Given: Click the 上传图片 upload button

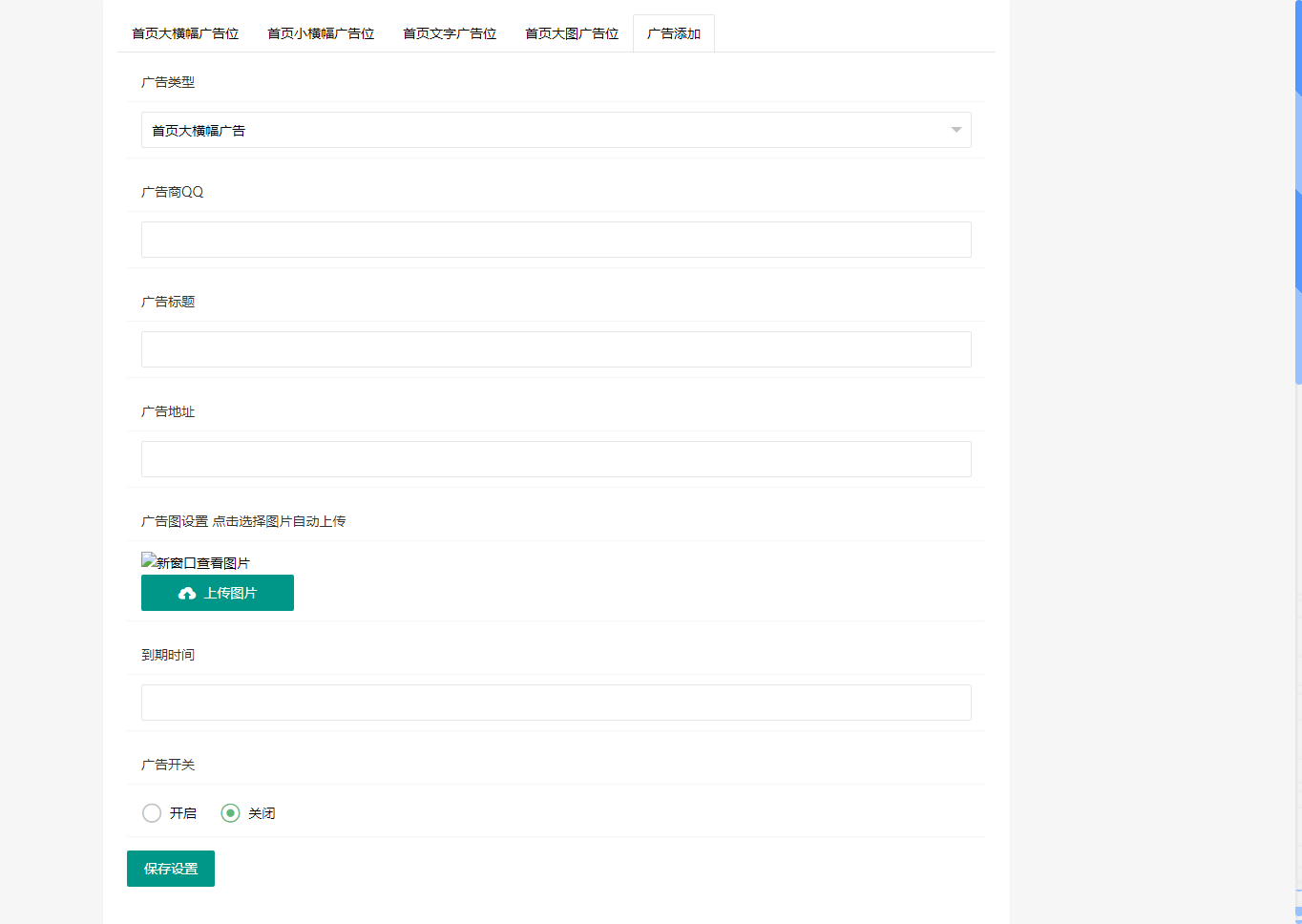Looking at the screenshot, I should [217, 593].
